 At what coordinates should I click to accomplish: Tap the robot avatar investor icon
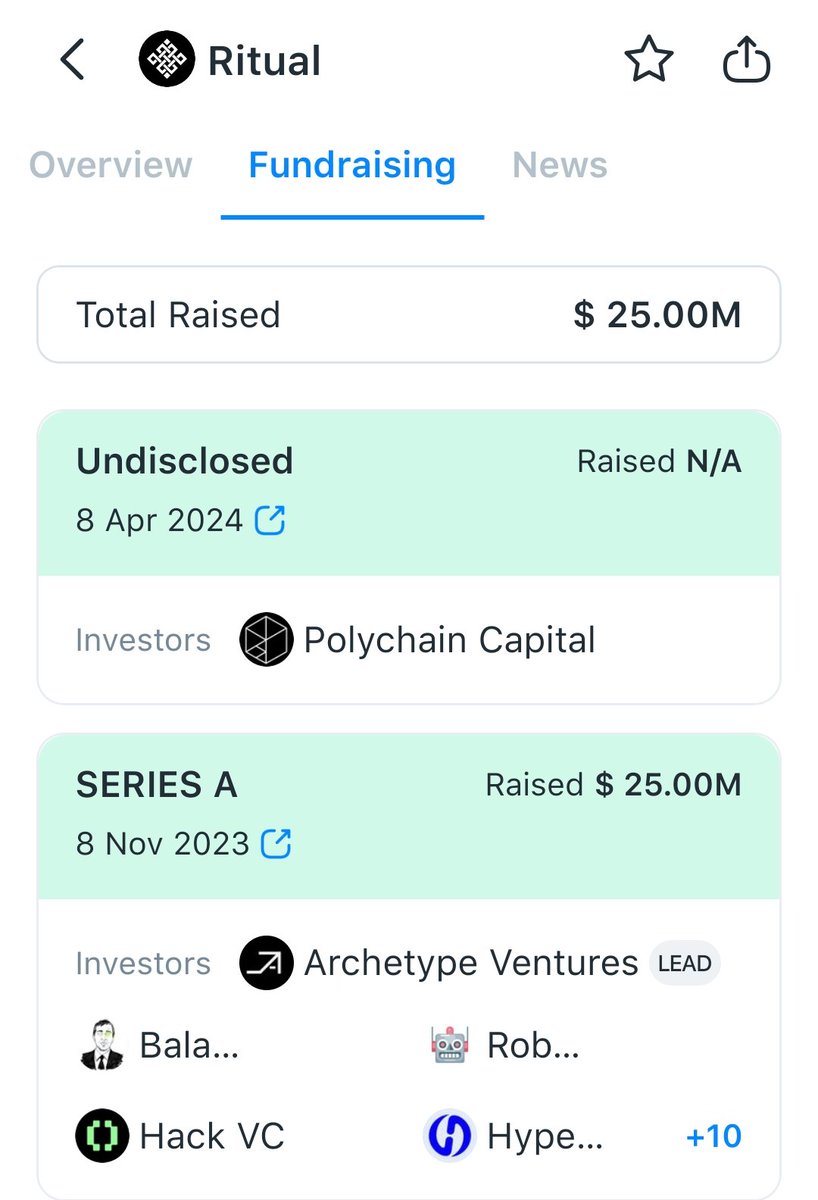(449, 1046)
